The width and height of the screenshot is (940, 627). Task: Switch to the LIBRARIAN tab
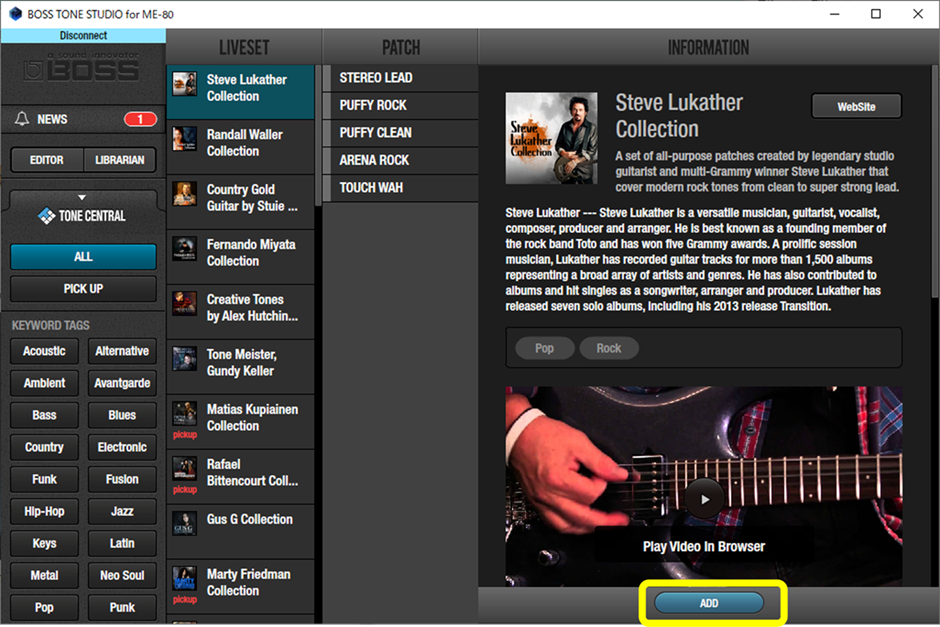pos(120,160)
